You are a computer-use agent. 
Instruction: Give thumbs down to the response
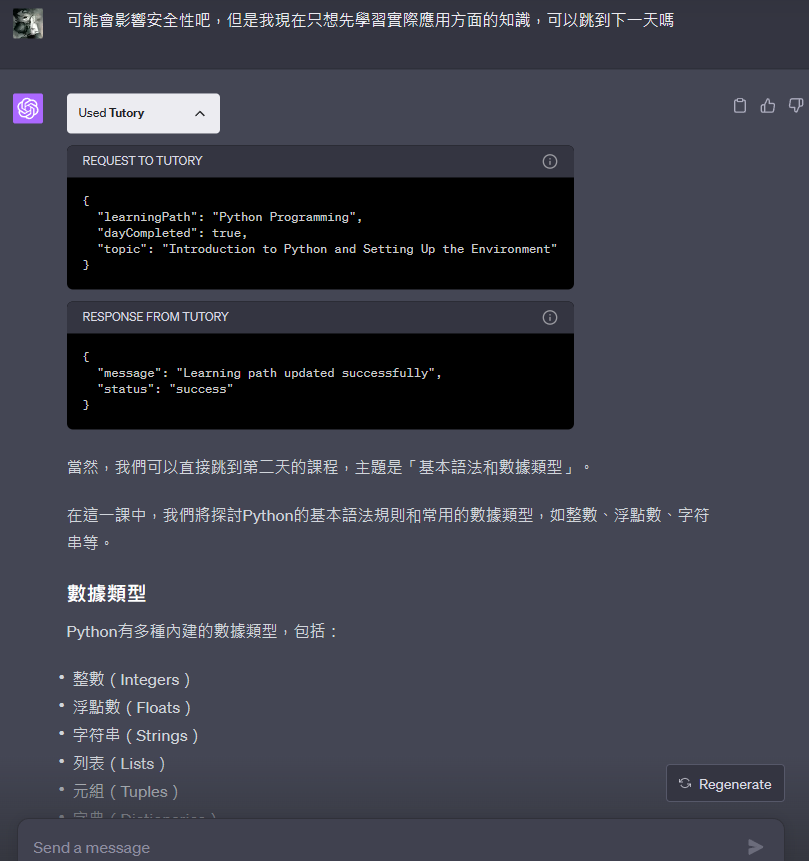point(796,105)
